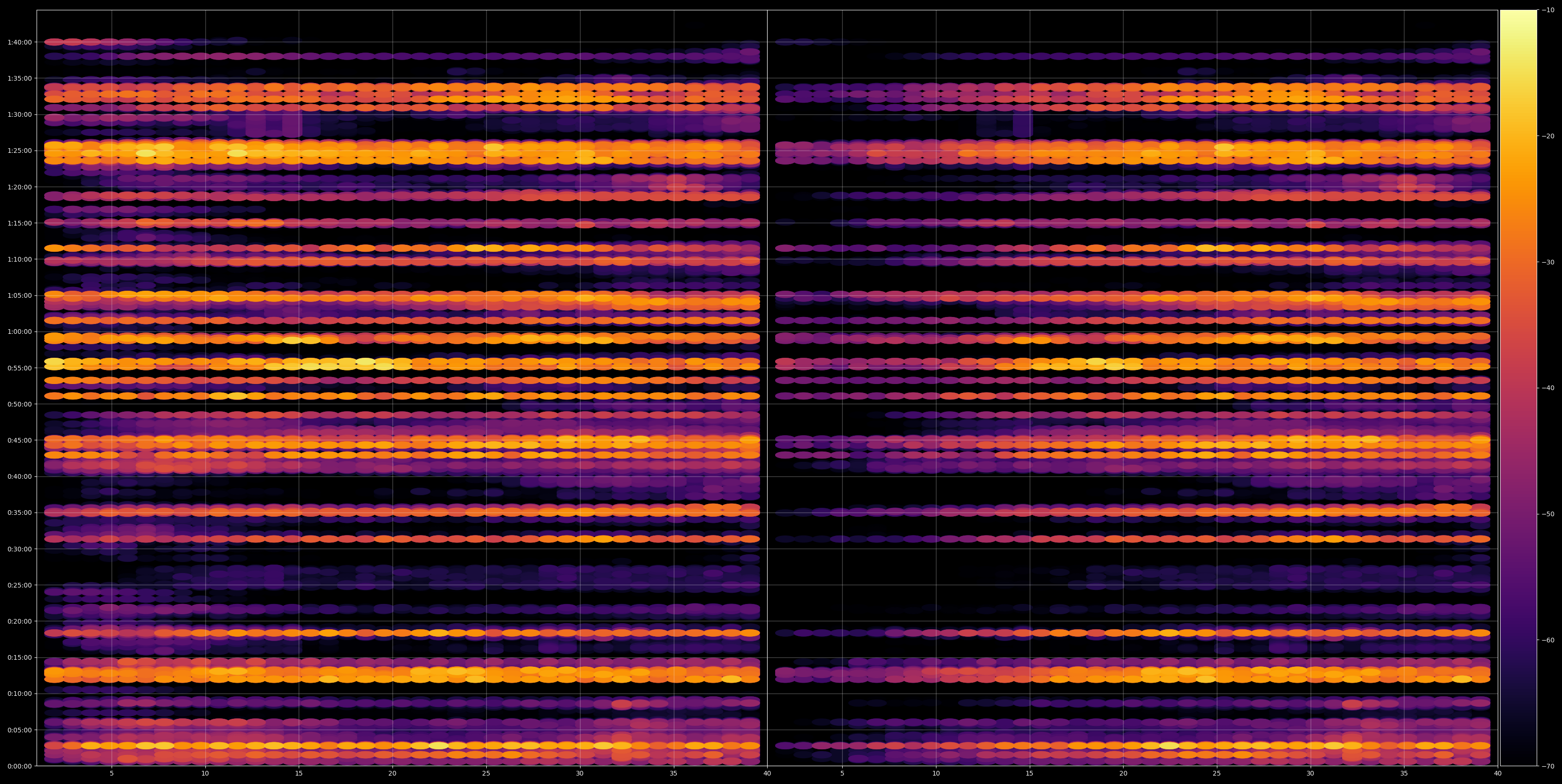Select the 0:30:00 y-axis tick label
This screenshot has height=784, width=1562.
pos(19,549)
